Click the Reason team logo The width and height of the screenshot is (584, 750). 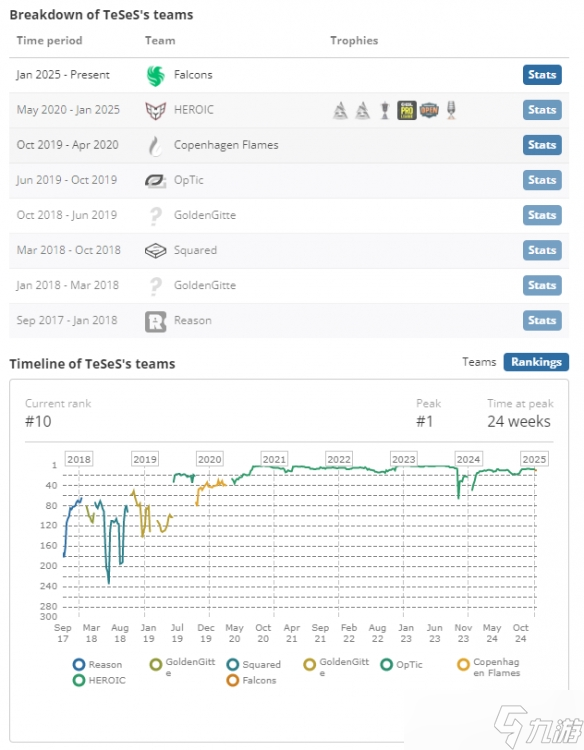[155, 321]
